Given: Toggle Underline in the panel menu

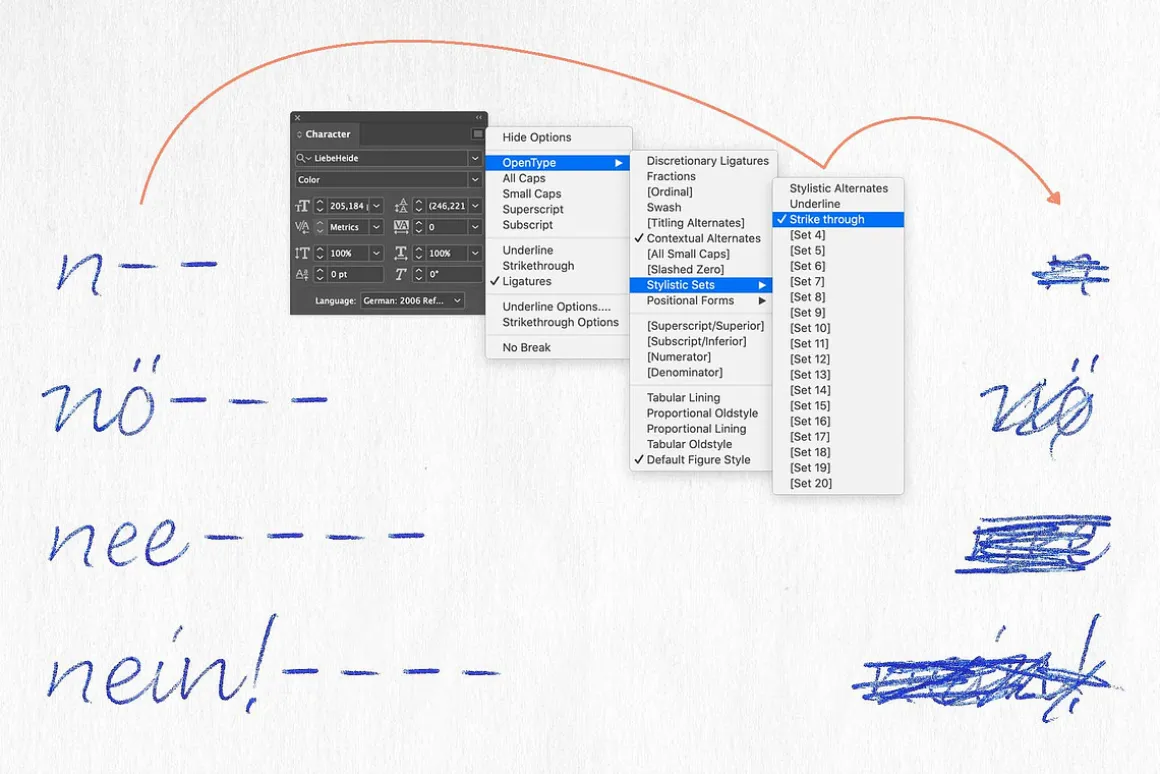Looking at the screenshot, I should click(x=559, y=250).
